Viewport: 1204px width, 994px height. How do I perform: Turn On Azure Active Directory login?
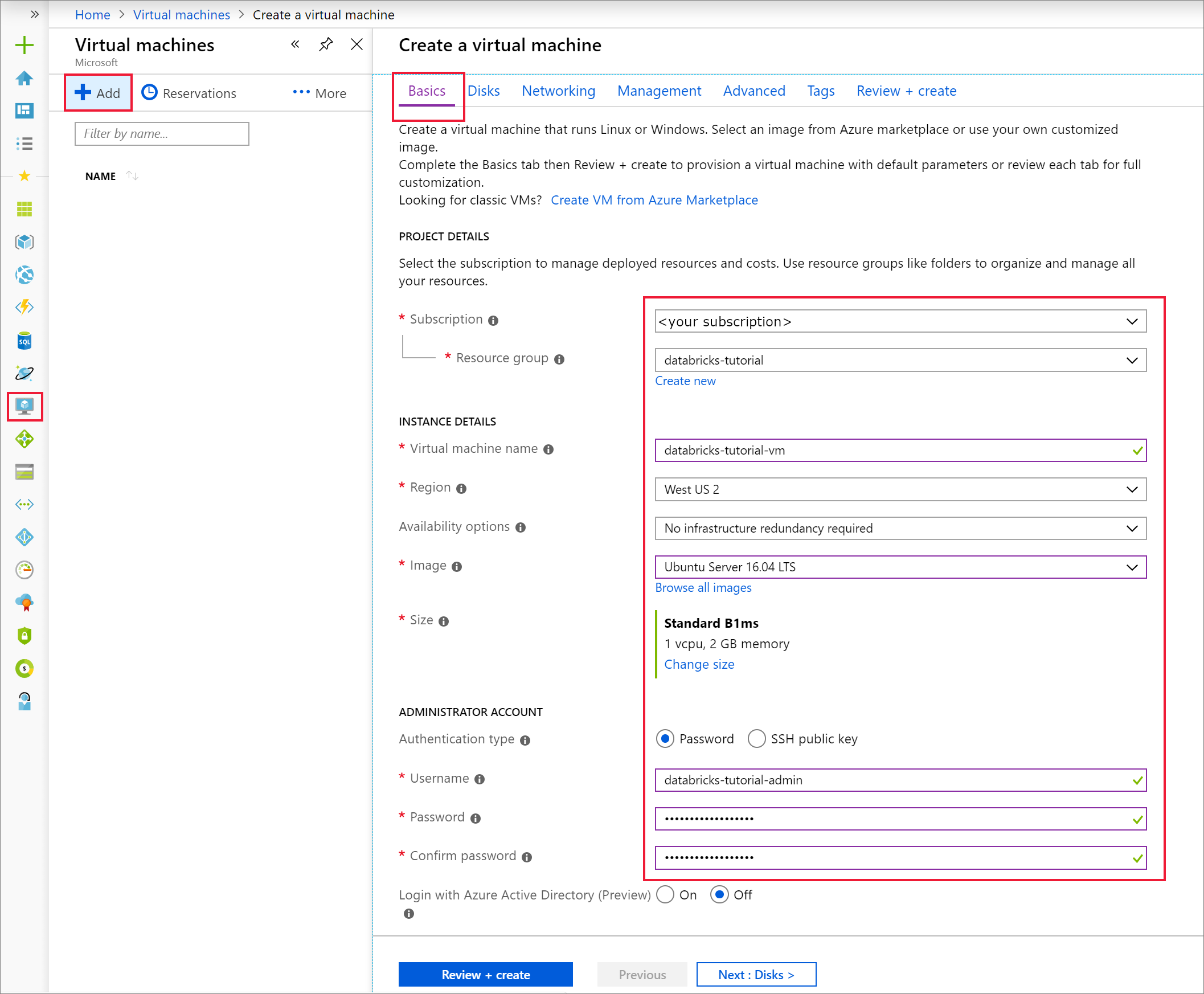click(x=665, y=895)
